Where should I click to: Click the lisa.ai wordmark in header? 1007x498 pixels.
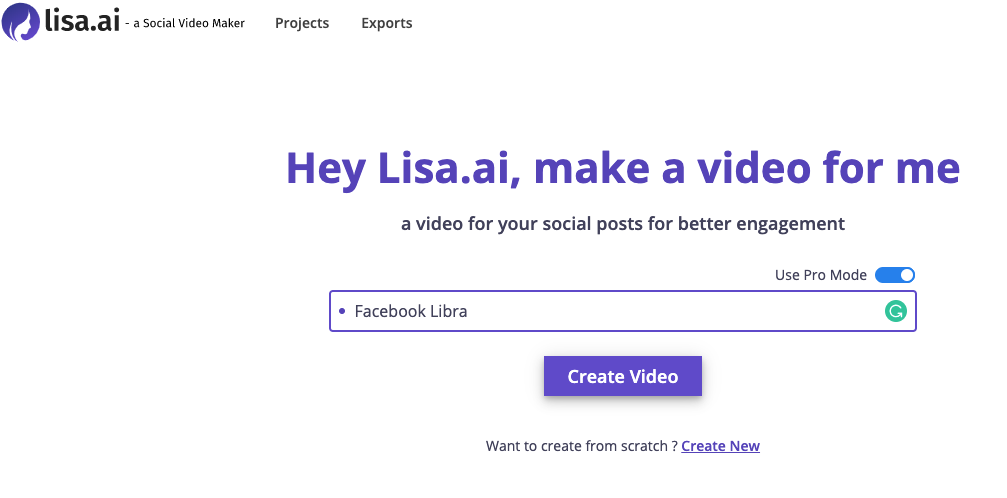pos(82,21)
